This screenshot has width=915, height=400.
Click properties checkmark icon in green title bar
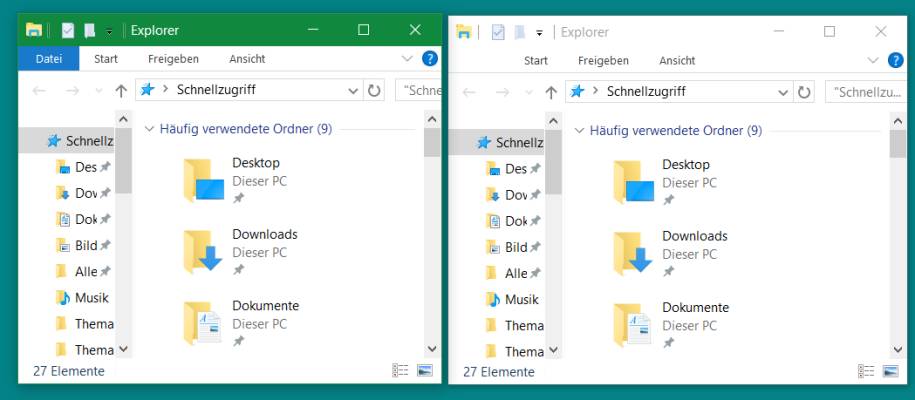(68, 30)
